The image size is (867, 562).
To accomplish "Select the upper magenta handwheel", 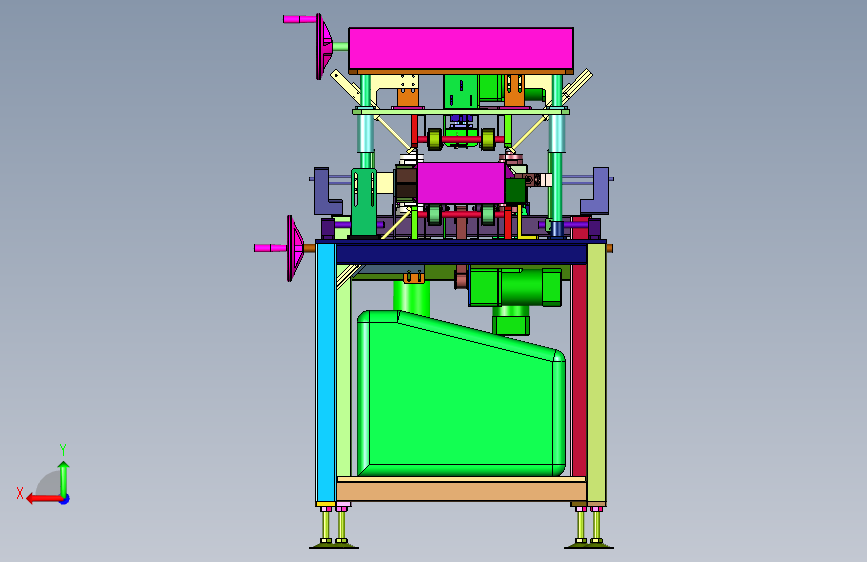I will [x=323, y=46].
